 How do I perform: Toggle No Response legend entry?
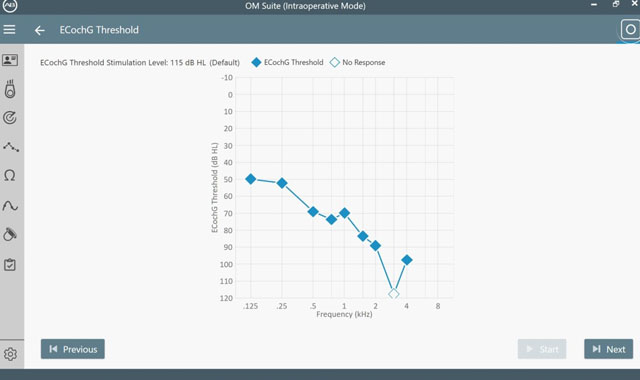pos(358,62)
